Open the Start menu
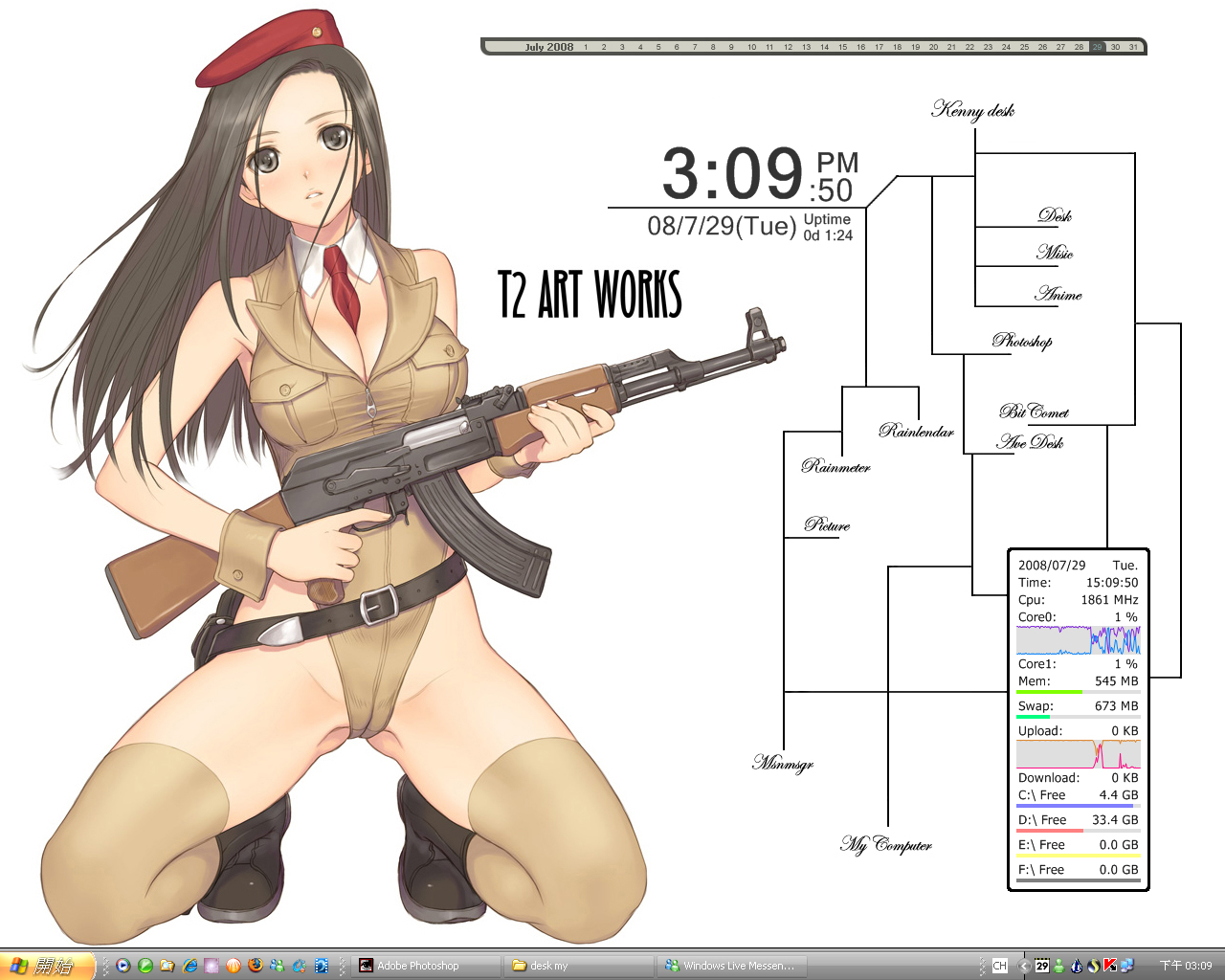This screenshot has width=1225, height=980. tap(48, 966)
